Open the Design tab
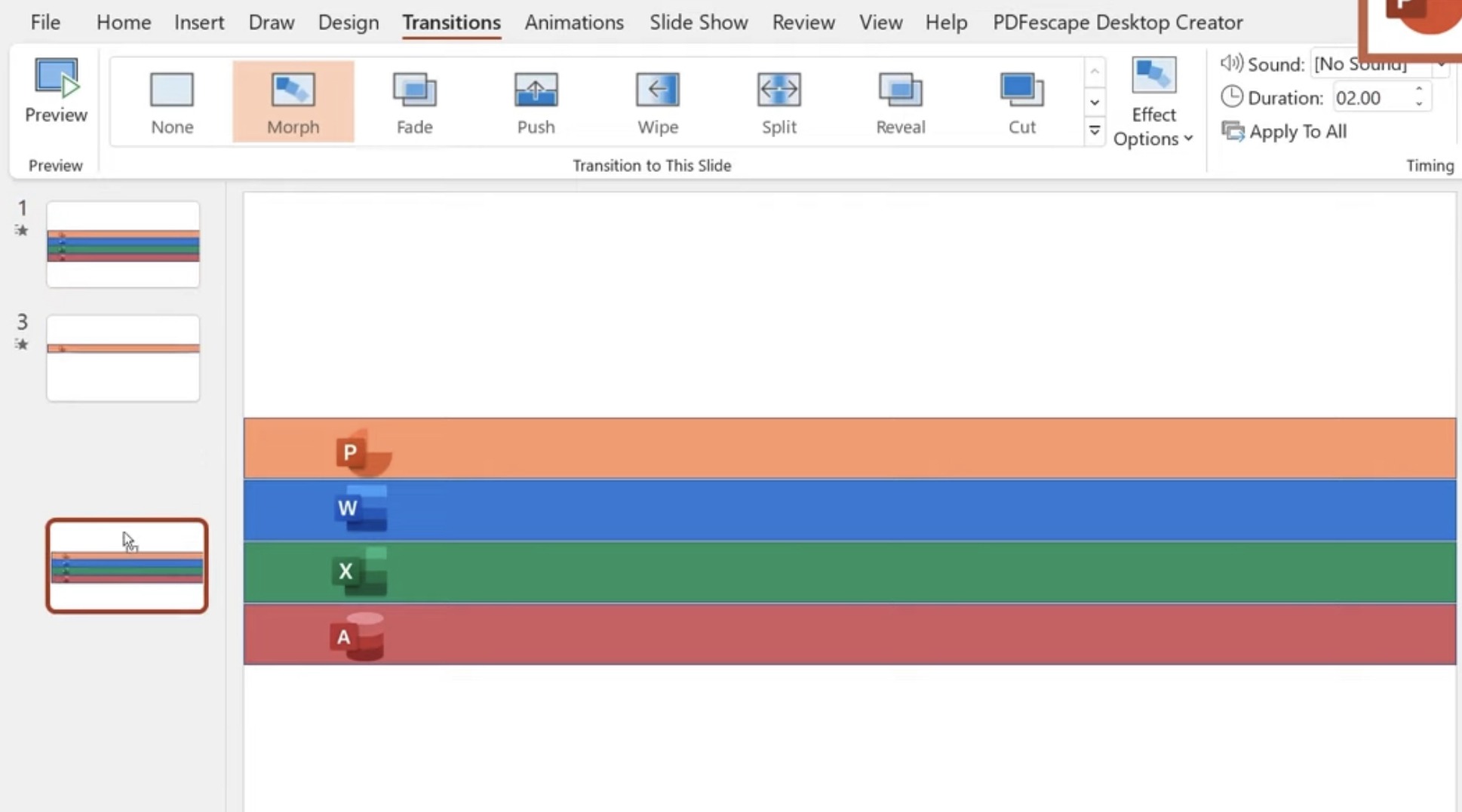Image resolution: width=1462 pixels, height=812 pixels. pyautogui.click(x=349, y=23)
